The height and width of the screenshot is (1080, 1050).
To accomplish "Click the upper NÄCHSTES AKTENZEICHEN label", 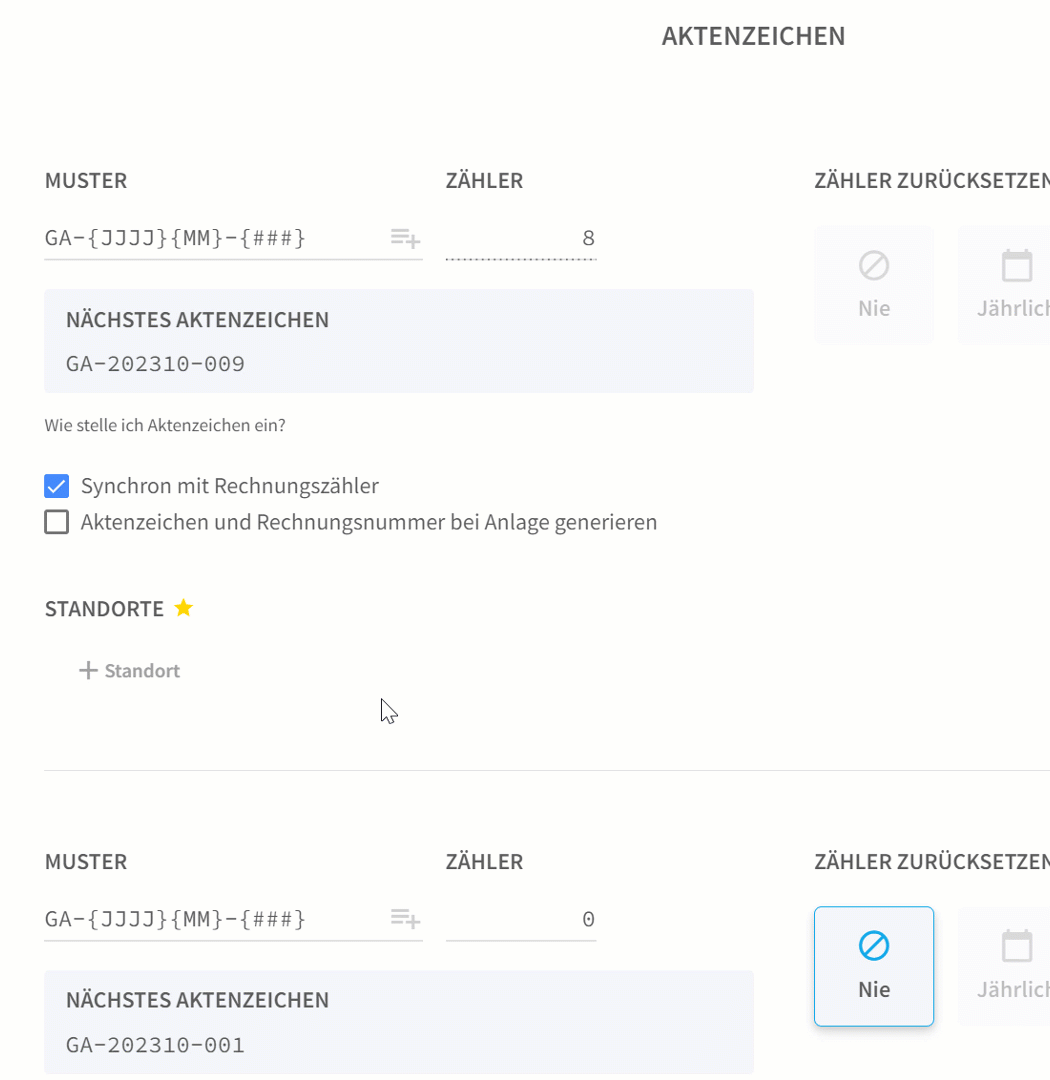I will 198,320.
